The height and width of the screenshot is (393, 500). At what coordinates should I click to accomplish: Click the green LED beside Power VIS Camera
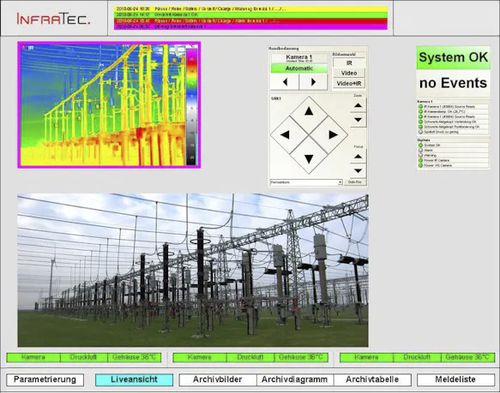point(421,165)
